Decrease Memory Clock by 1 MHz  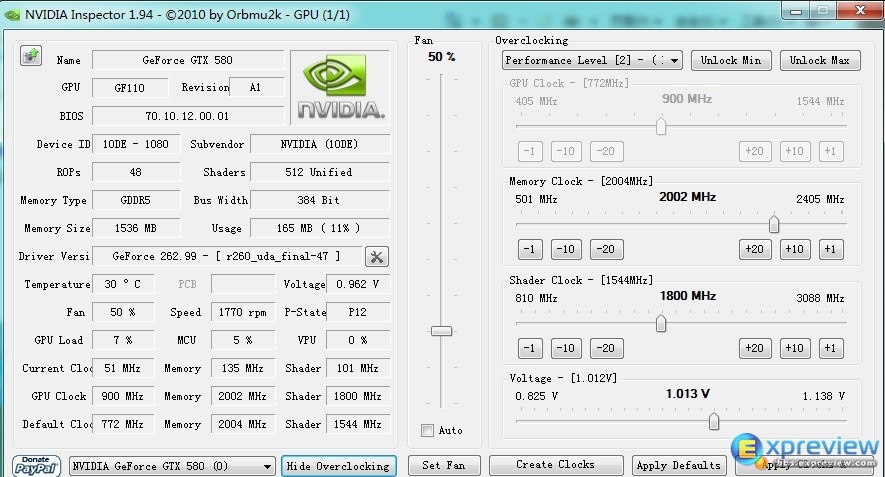530,250
